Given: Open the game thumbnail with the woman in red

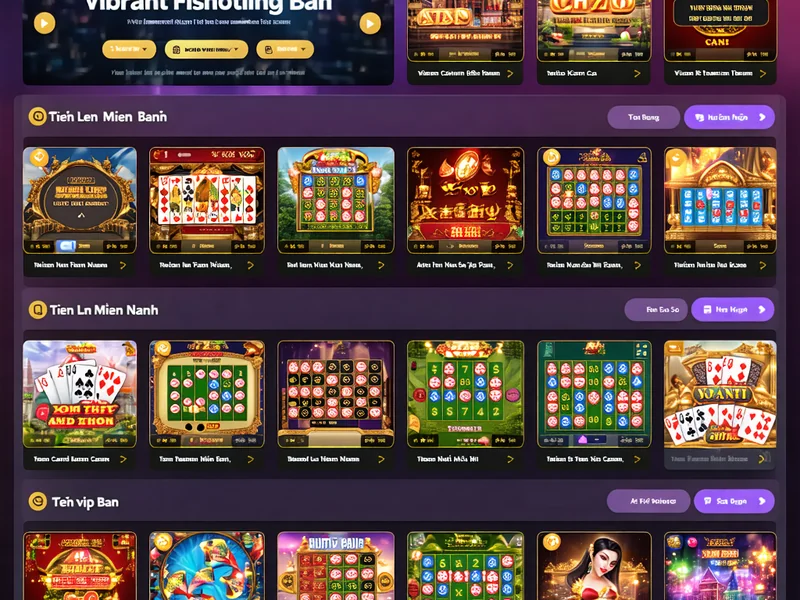Looking at the screenshot, I should point(594,565).
